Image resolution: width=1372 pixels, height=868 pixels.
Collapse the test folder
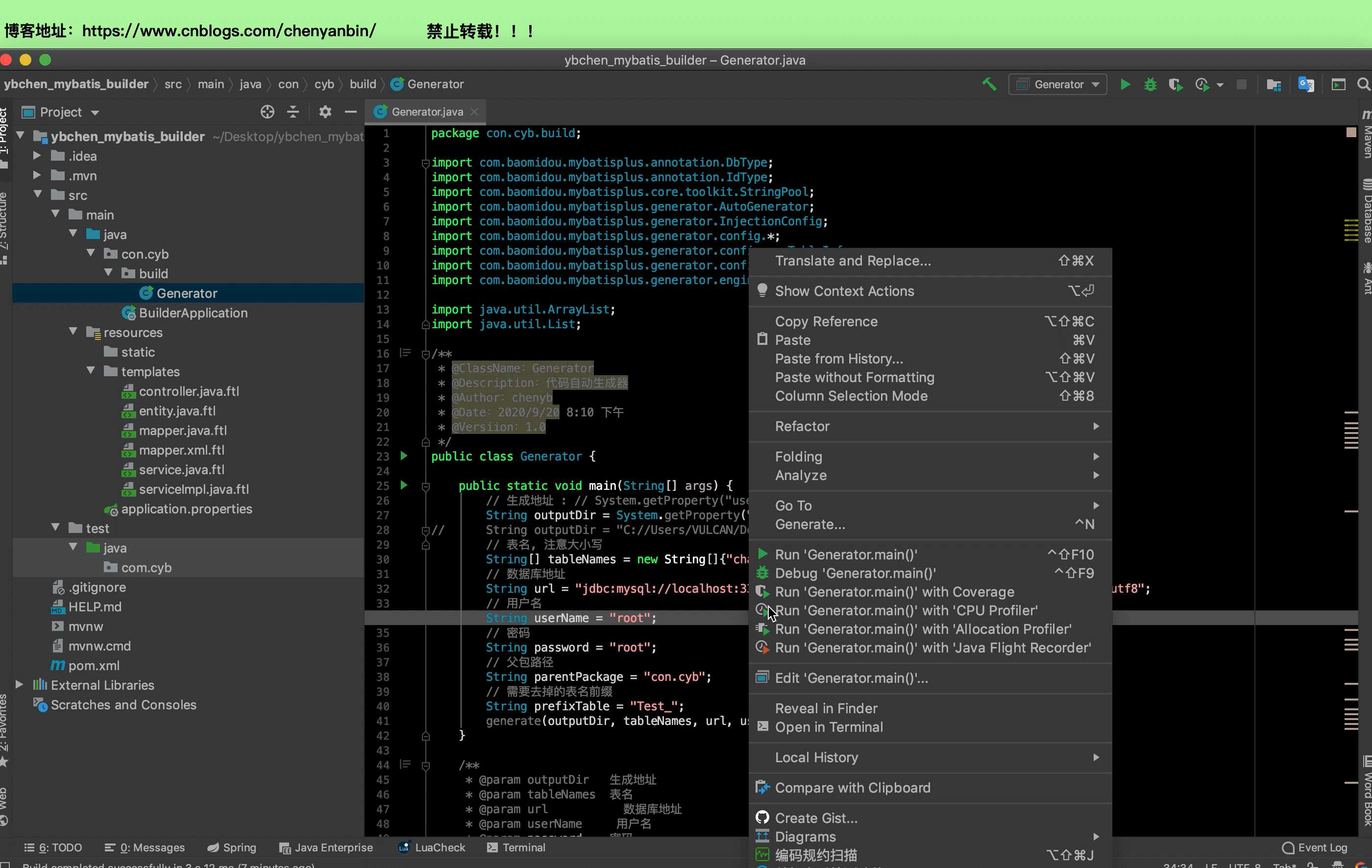point(55,528)
